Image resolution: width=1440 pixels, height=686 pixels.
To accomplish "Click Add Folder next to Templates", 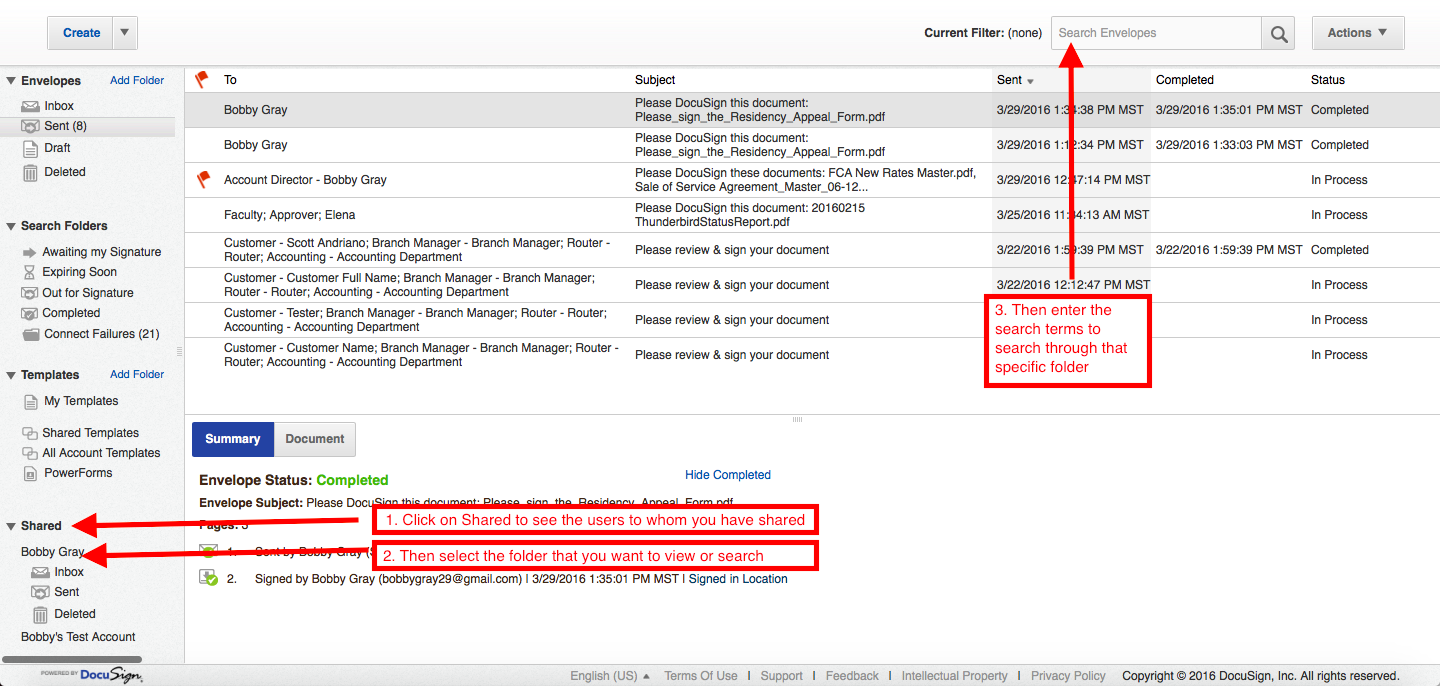I will point(137,374).
